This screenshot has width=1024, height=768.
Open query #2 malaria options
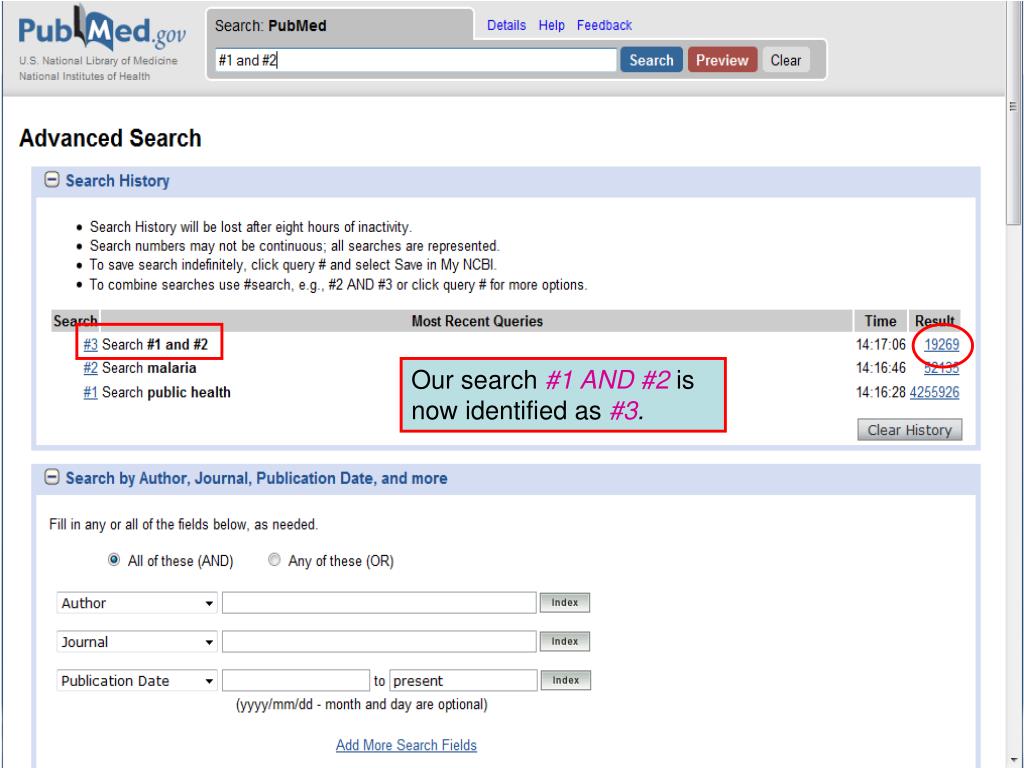click(x=90, y=368)
